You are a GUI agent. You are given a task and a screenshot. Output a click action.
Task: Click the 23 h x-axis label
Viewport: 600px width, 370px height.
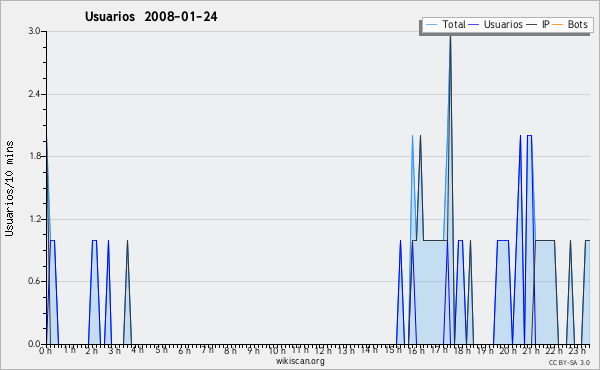(577, 350)
